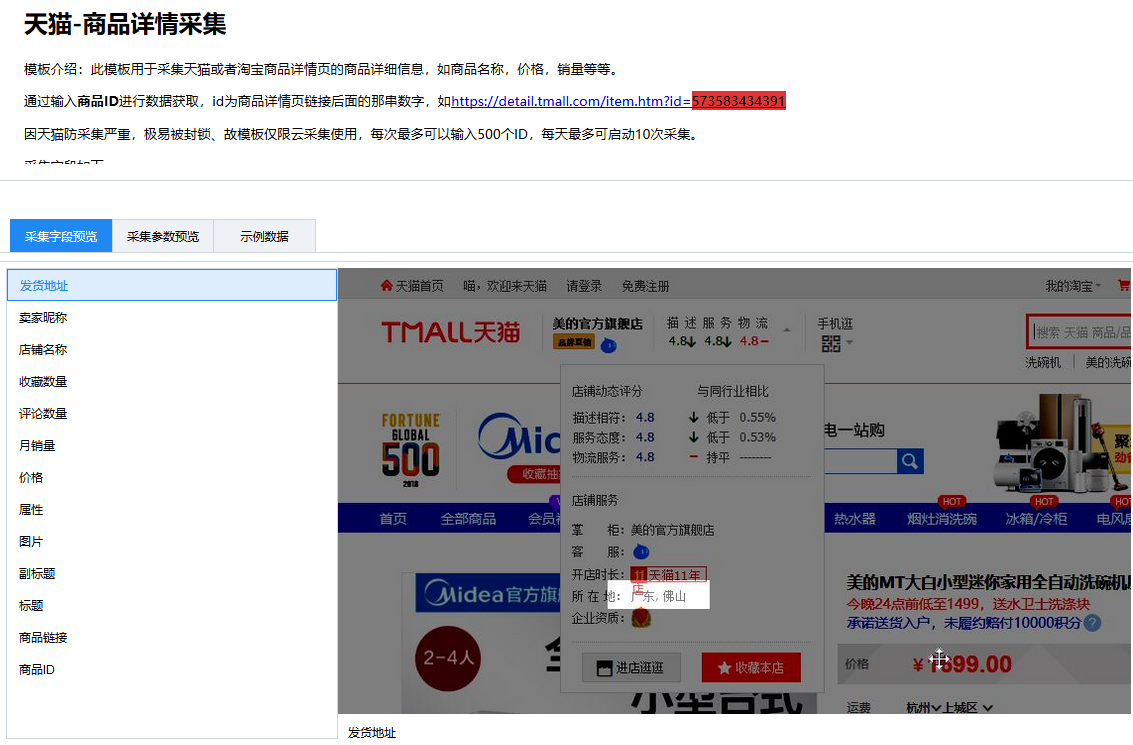Click the 美的官方旗舰店 store name
The height and width of the screenshot is (745, 1133).
coord(598,324)
